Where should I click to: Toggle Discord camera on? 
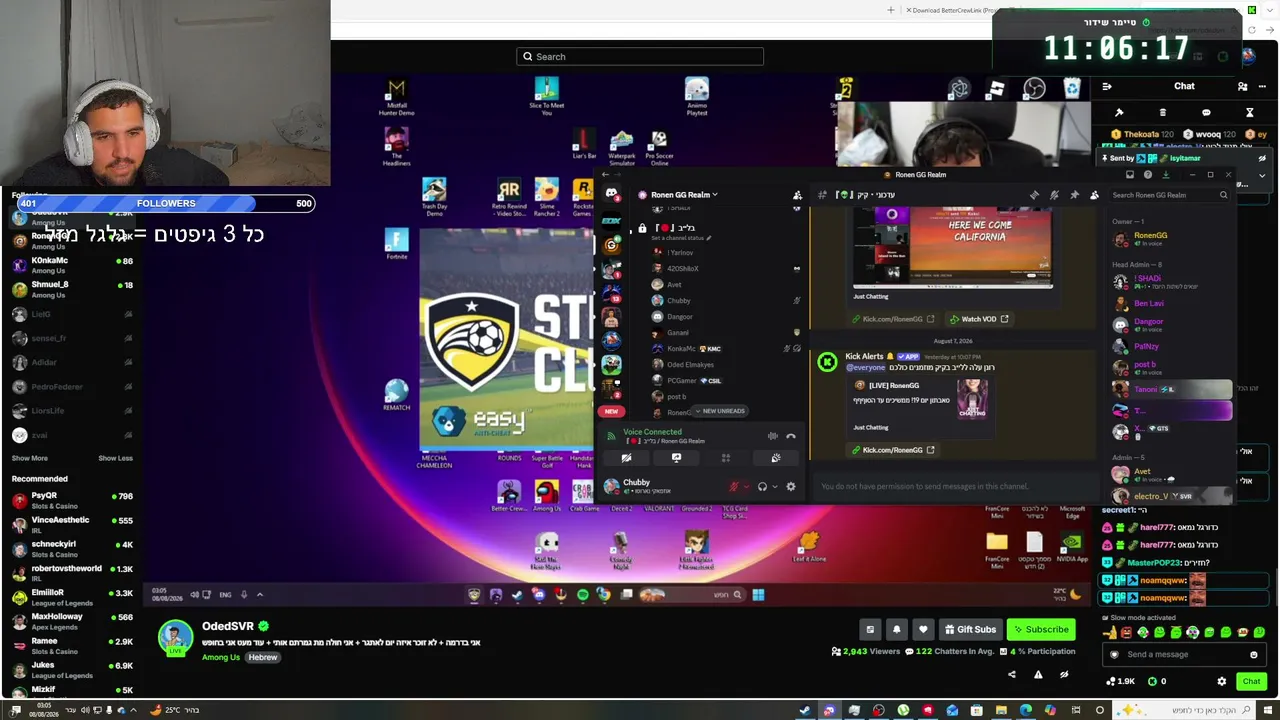[626, 458]
